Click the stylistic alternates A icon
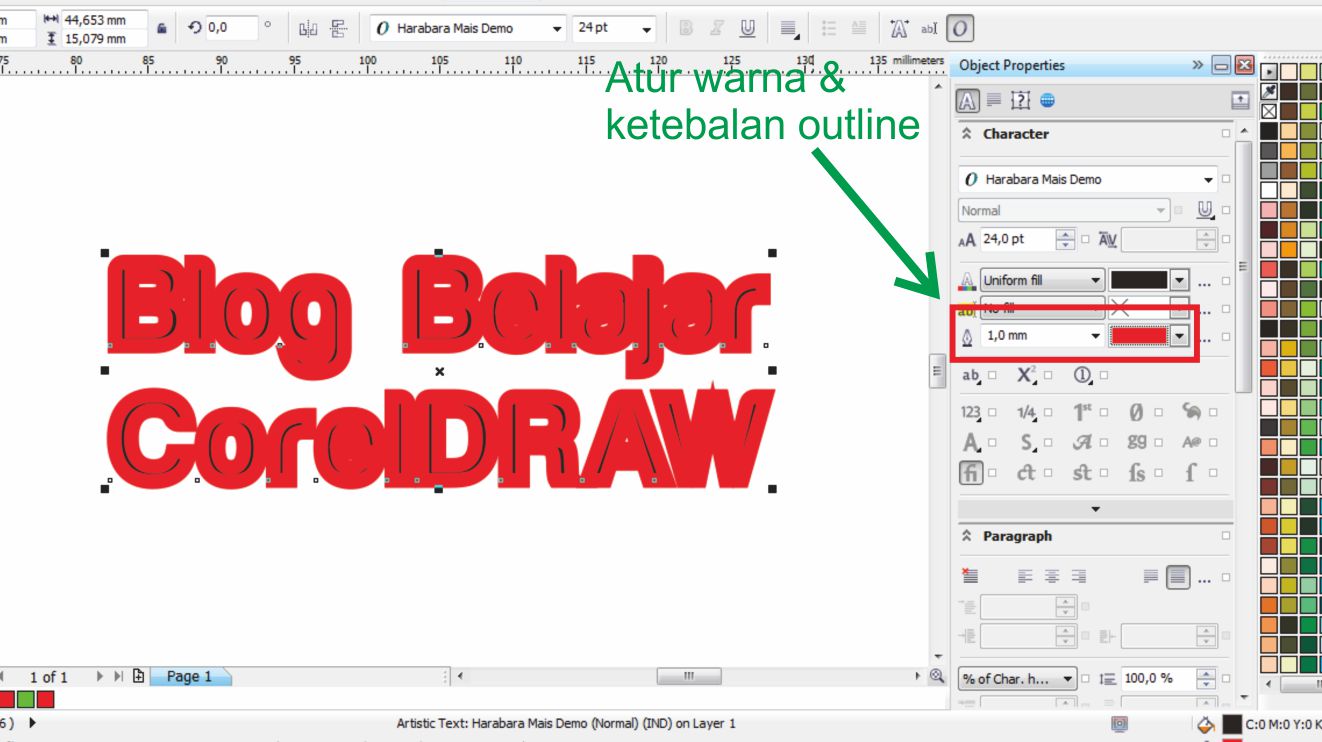This screenshot has height=742, width=1322. (x=971, y=442)
